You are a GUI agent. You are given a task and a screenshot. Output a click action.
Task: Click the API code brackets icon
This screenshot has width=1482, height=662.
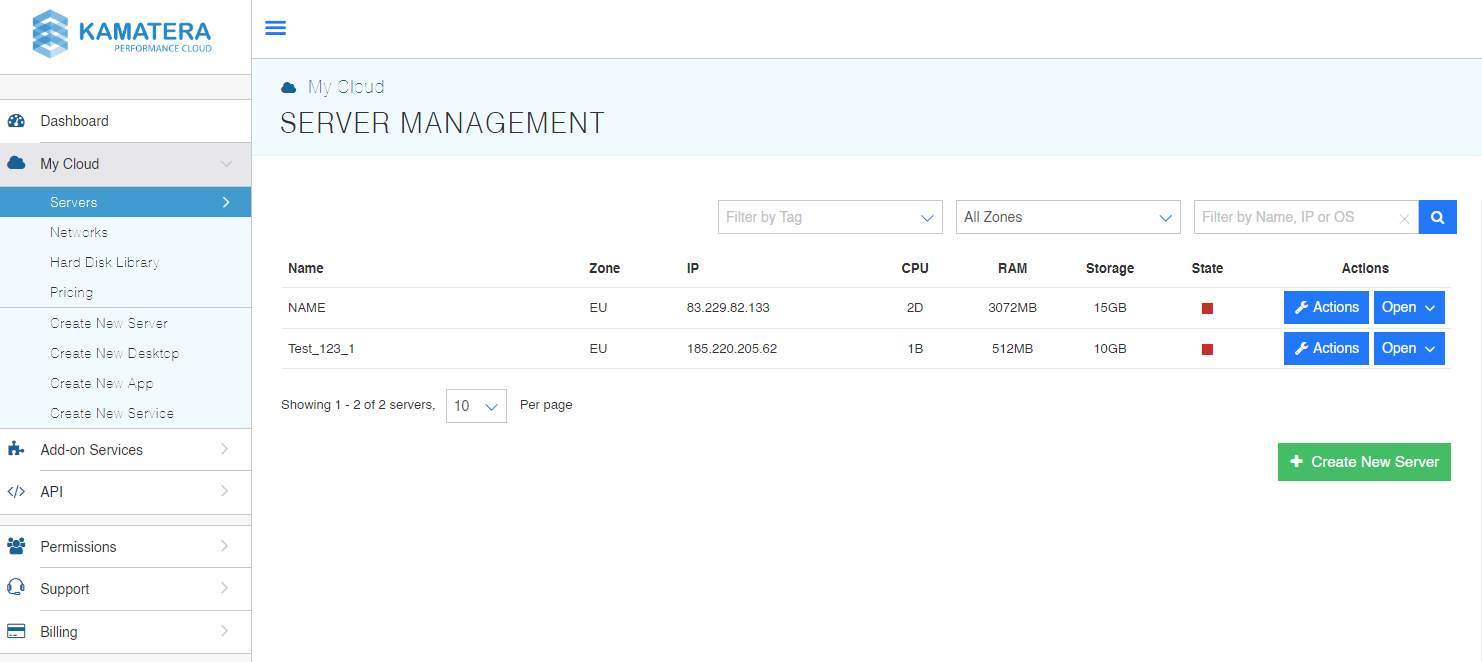tap(16, 492)
